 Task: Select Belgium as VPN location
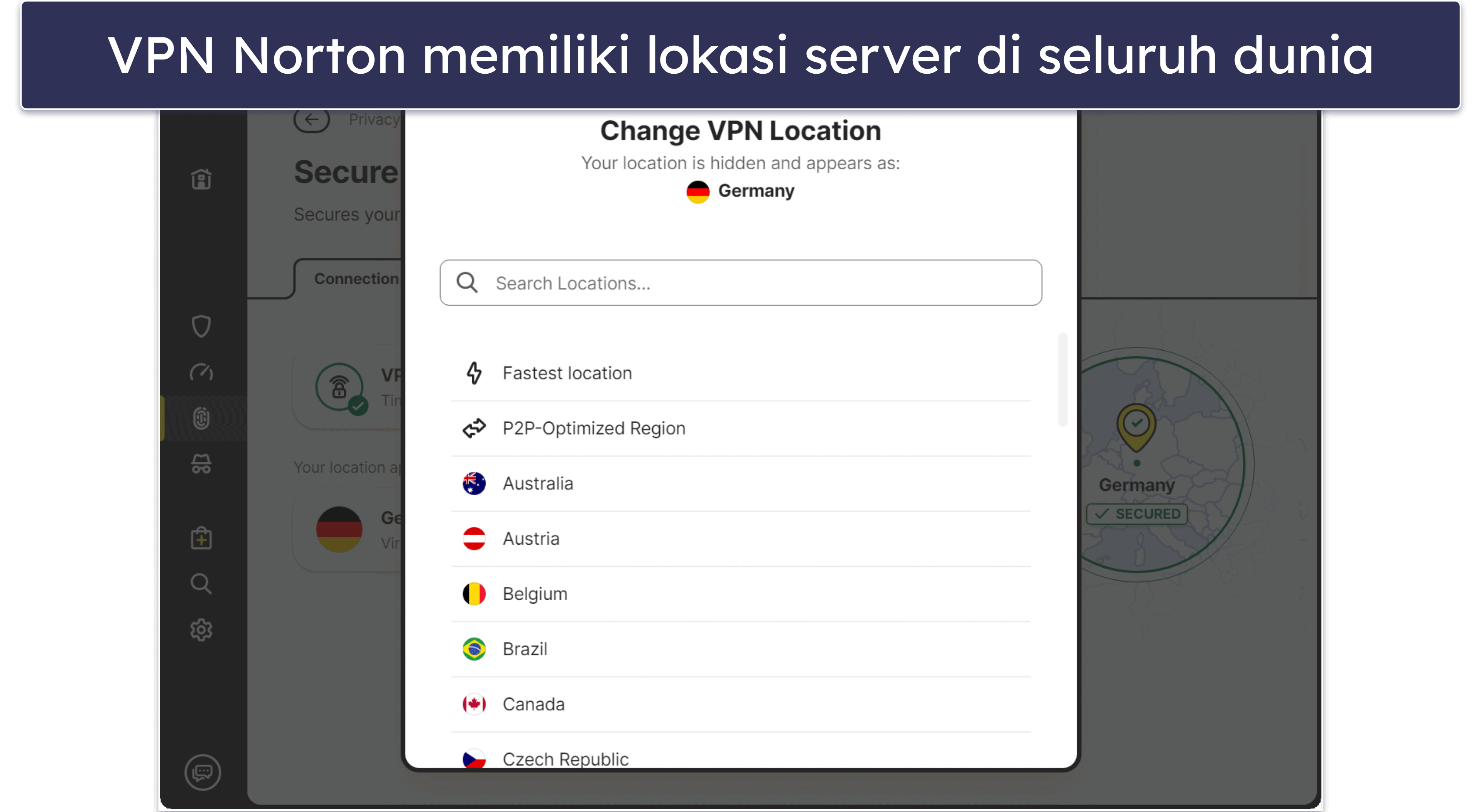[741, 594]
